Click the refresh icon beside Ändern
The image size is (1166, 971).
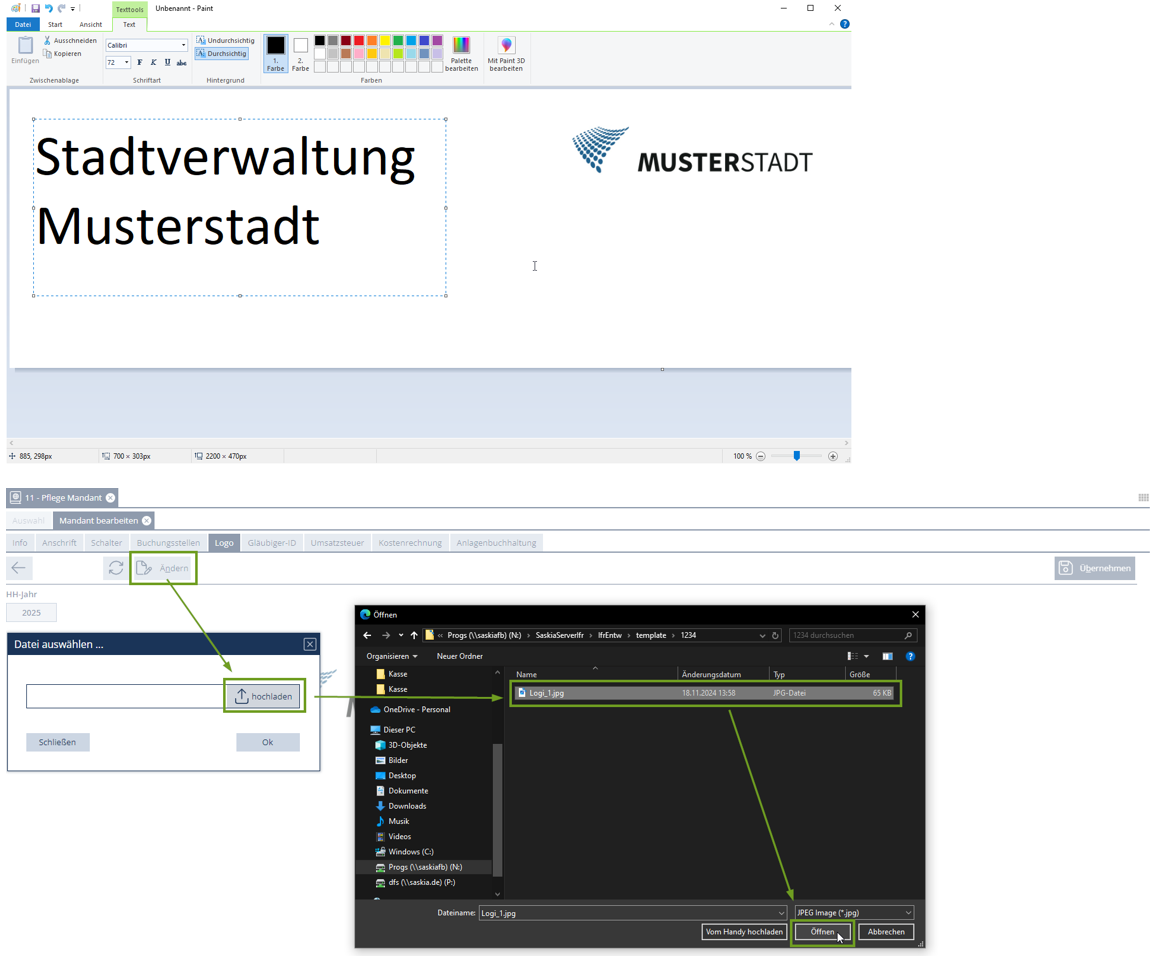tap(116, 568)
